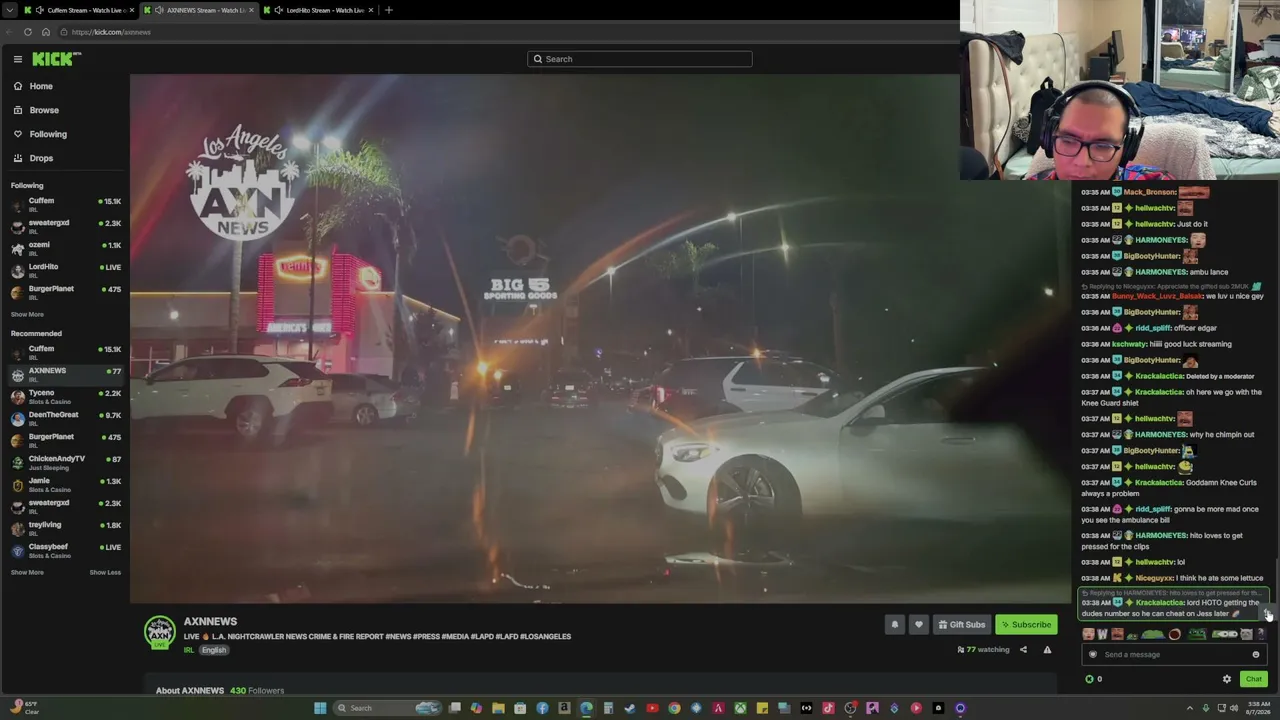Expand Recommended list with Show More

(x=27, y=573)
